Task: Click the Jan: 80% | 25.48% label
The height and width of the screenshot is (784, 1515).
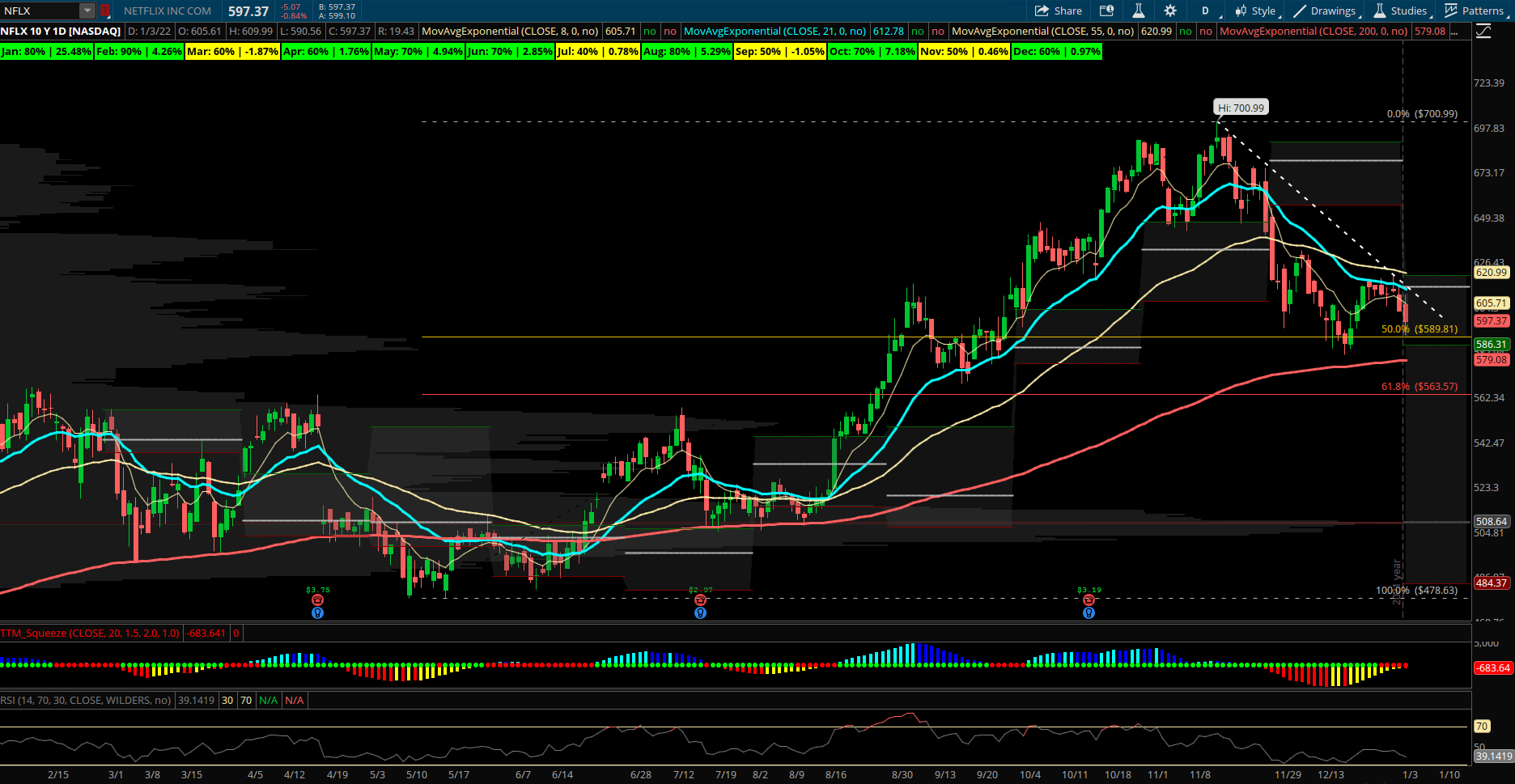Action: pyautogui.click(x=46, y=51)
